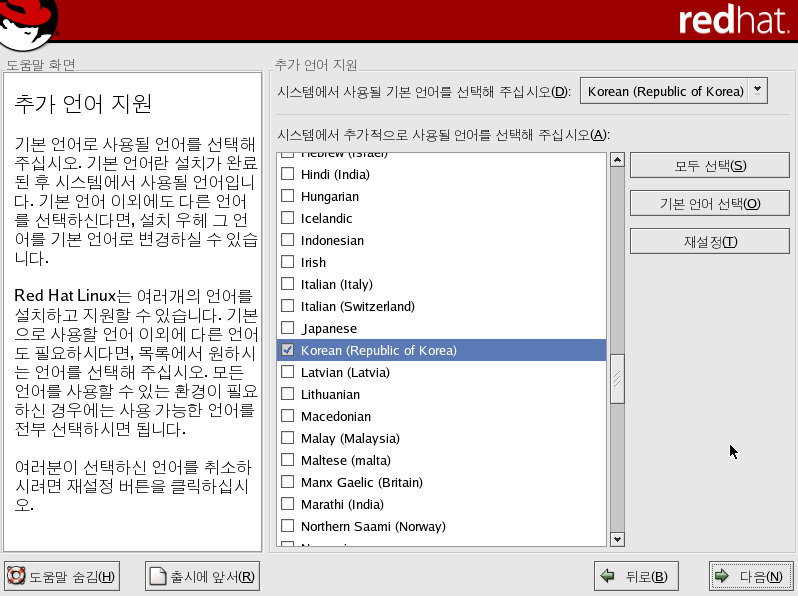Proceed with 다음(N) button label
This screenshot has height=596, width=798.
[x=761, y=576]
